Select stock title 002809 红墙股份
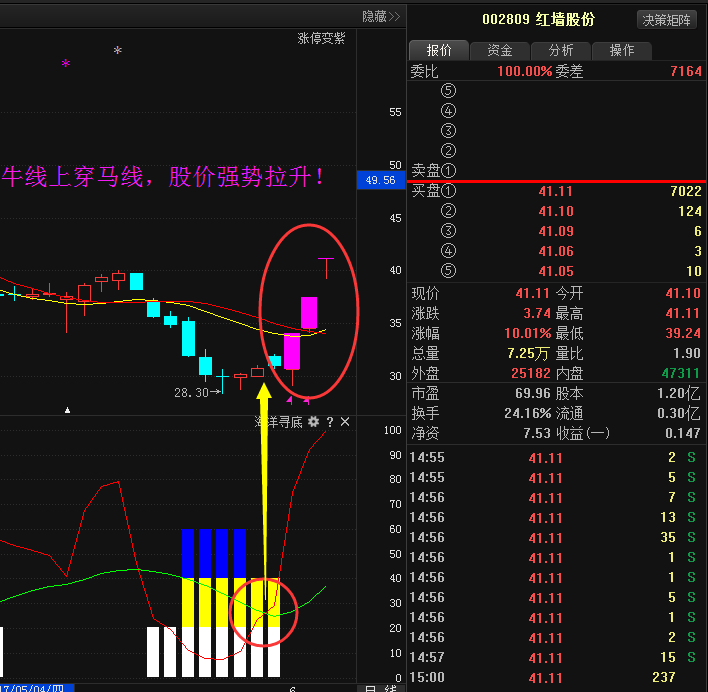This screenshot has height=692, width=708. click(x=538, y=19)
